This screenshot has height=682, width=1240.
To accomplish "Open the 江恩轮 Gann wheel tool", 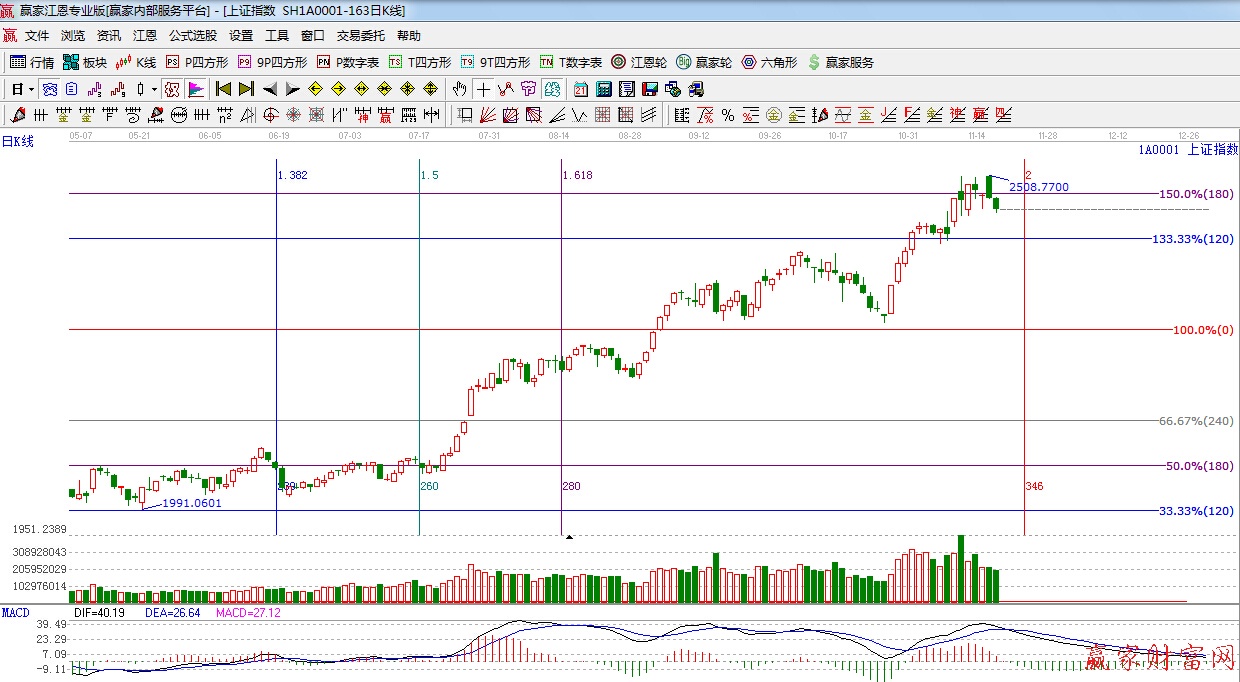I will point(639,62).
